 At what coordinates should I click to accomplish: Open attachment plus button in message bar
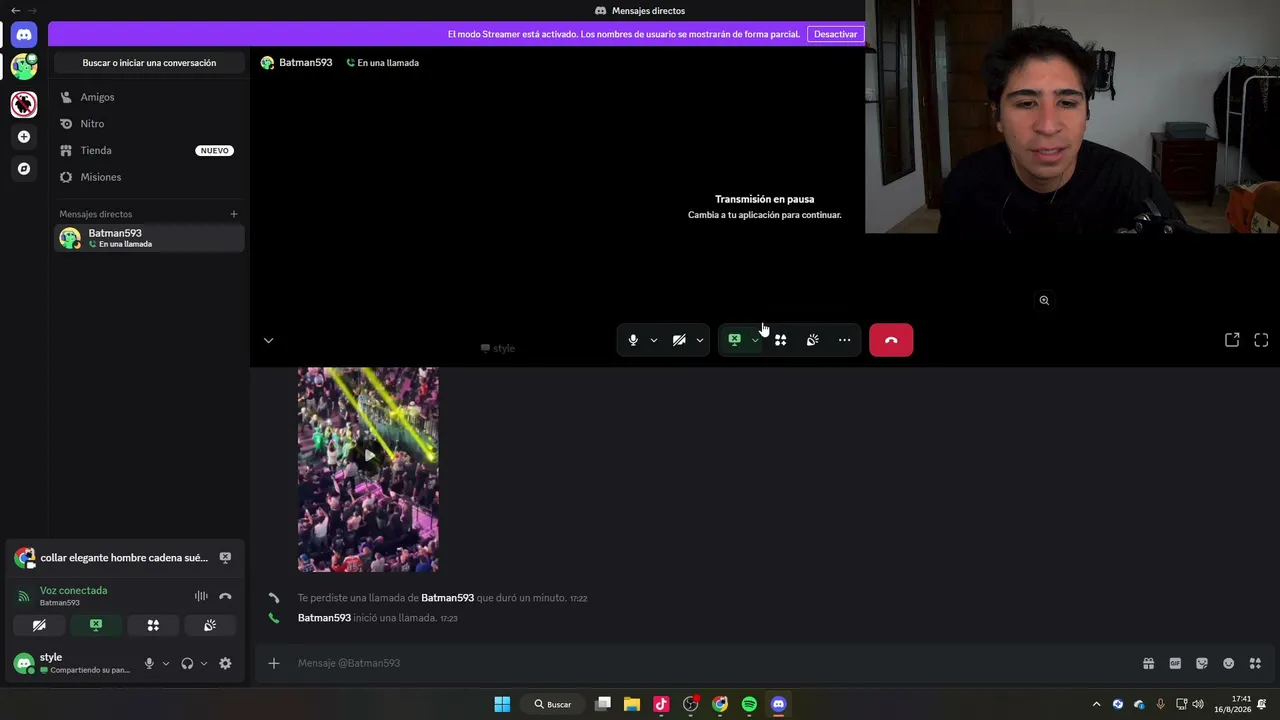click(273, 663)
